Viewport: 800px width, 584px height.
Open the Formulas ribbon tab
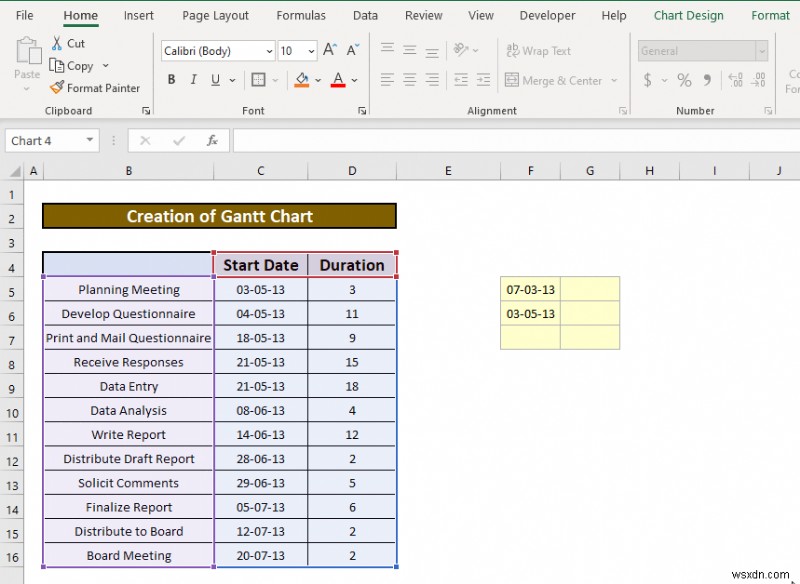301,15
